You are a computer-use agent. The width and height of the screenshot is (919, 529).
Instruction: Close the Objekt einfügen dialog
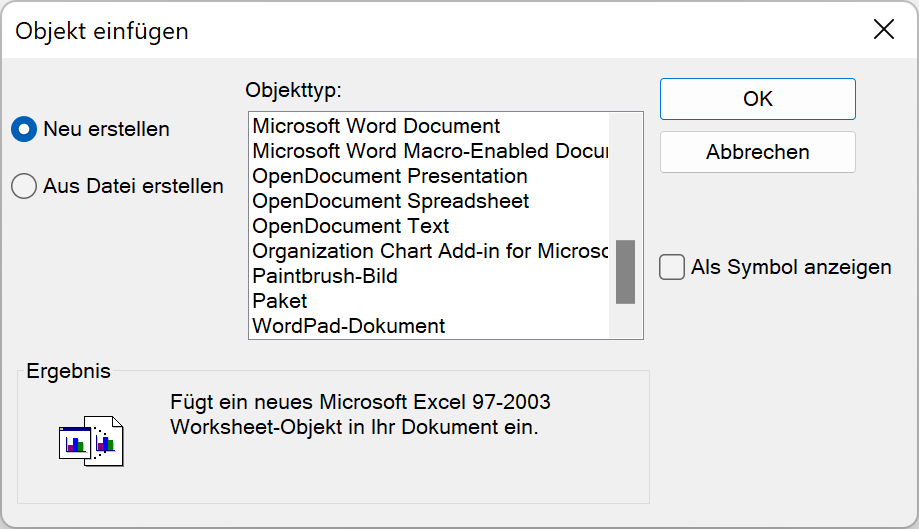[x=883, y=29]
